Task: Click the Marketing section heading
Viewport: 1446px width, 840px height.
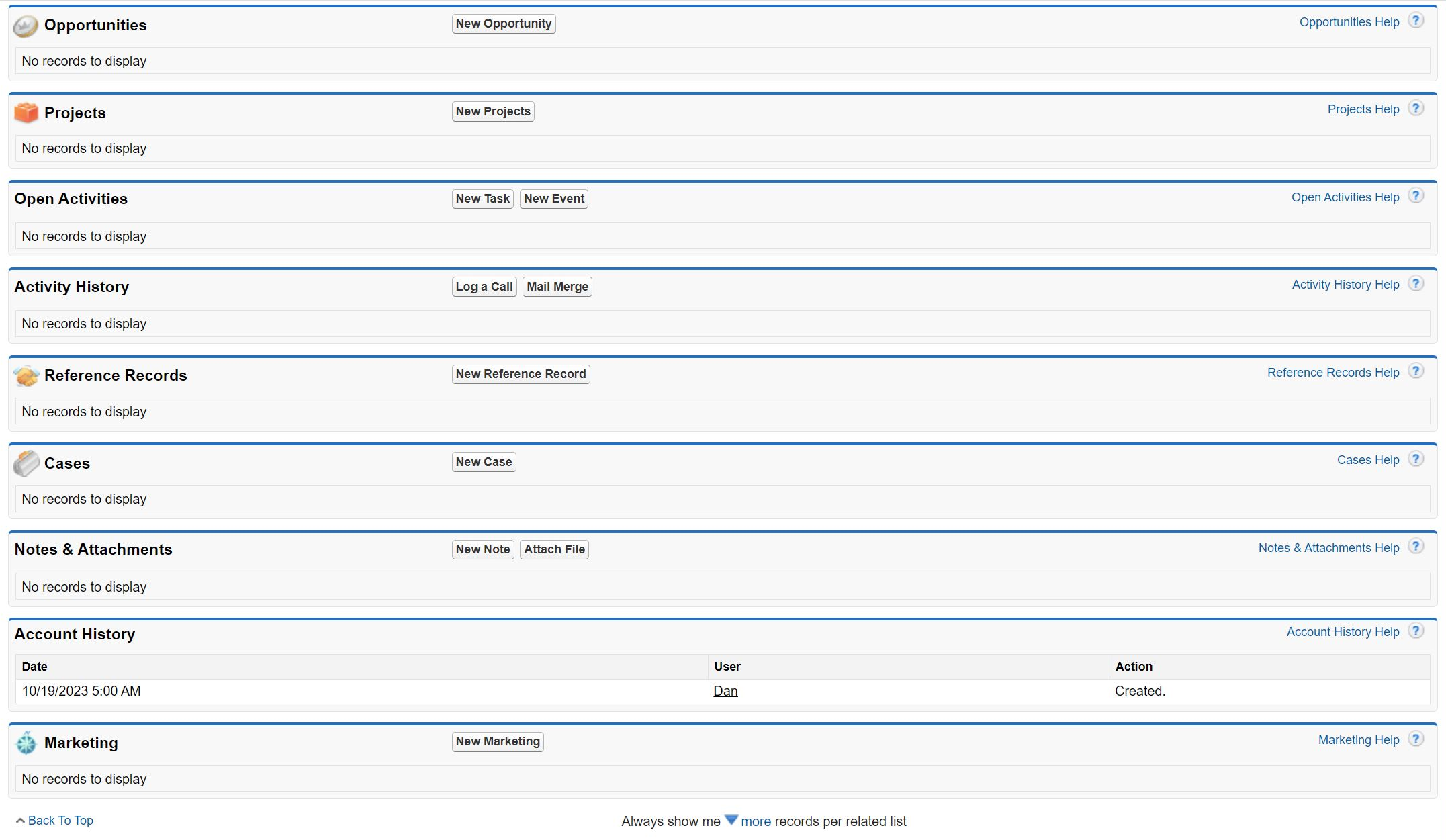Action: tap(81, 743)
